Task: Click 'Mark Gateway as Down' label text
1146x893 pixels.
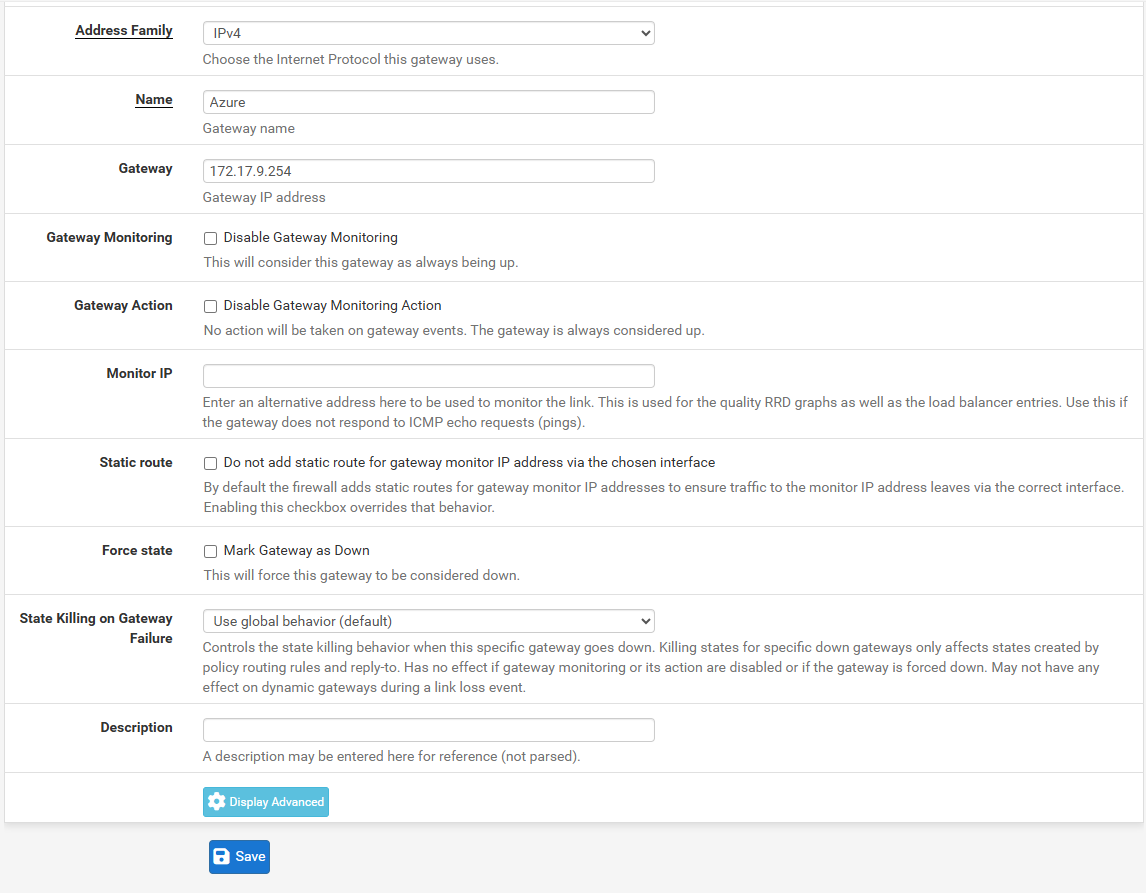Action: (x=297, y=550)
